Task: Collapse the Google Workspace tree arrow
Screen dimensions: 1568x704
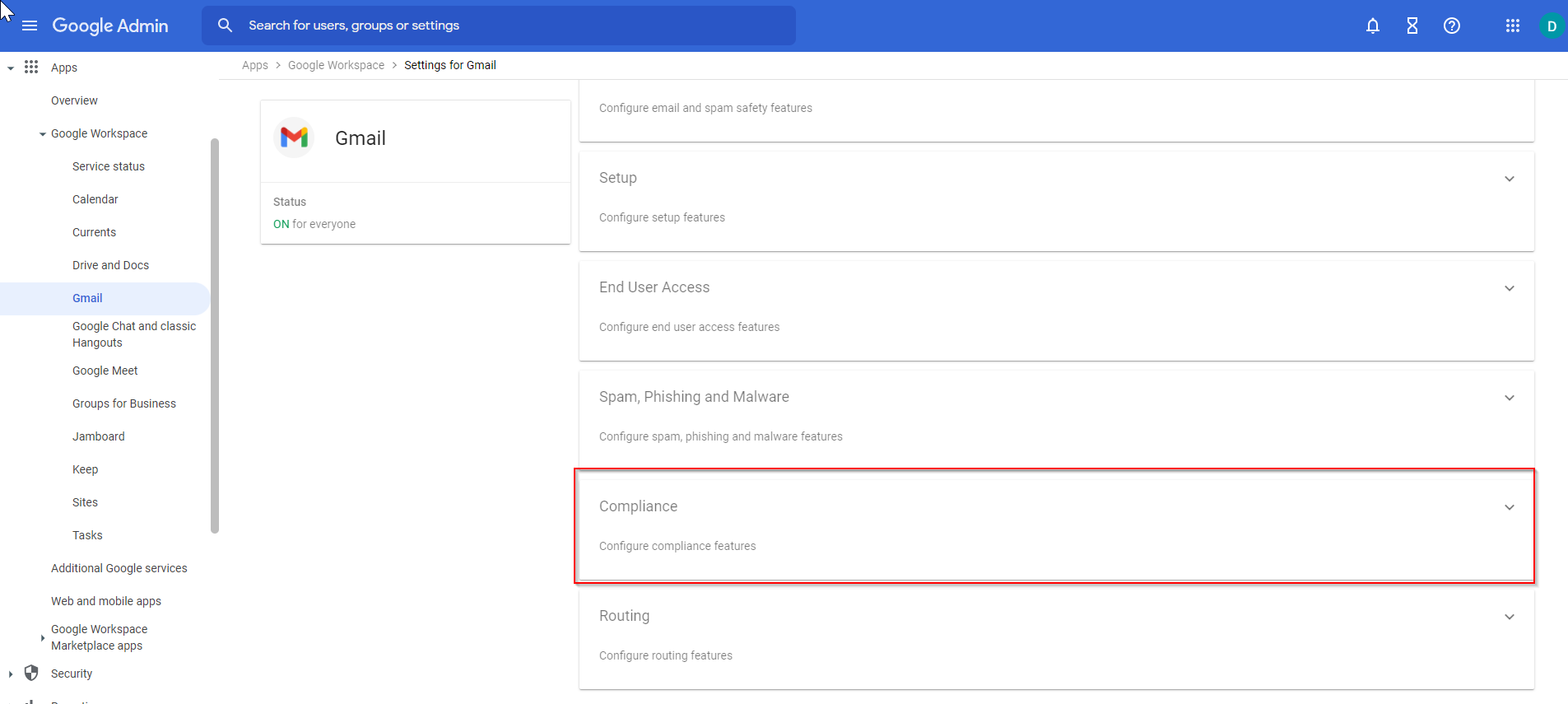Action: point(43,133)
